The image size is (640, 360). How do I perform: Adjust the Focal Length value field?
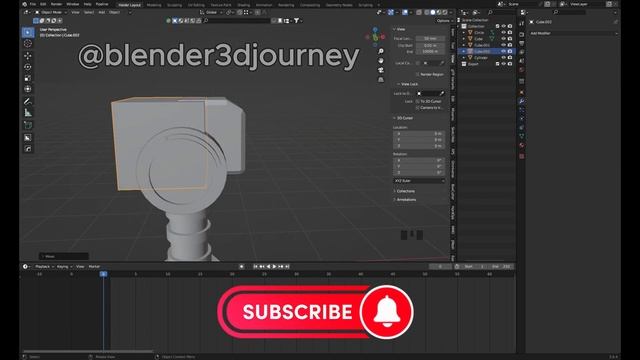click(x=430, y=38)
